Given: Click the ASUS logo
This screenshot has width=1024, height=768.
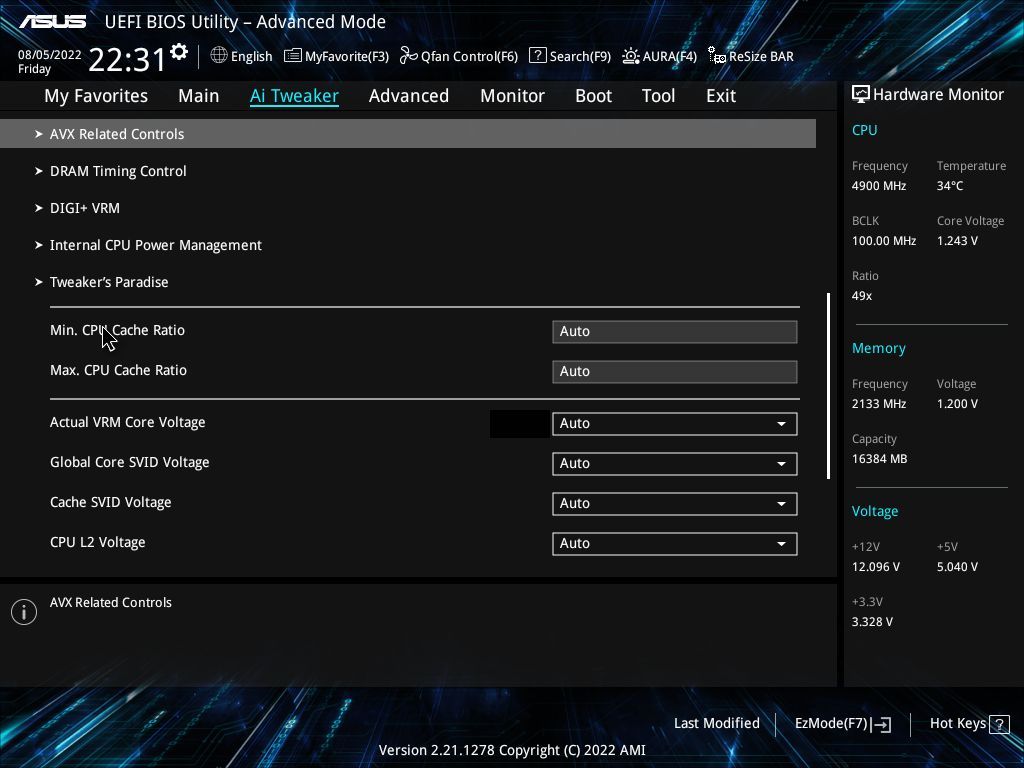Looking at the screenshot, I should click(x=52, y=22).
